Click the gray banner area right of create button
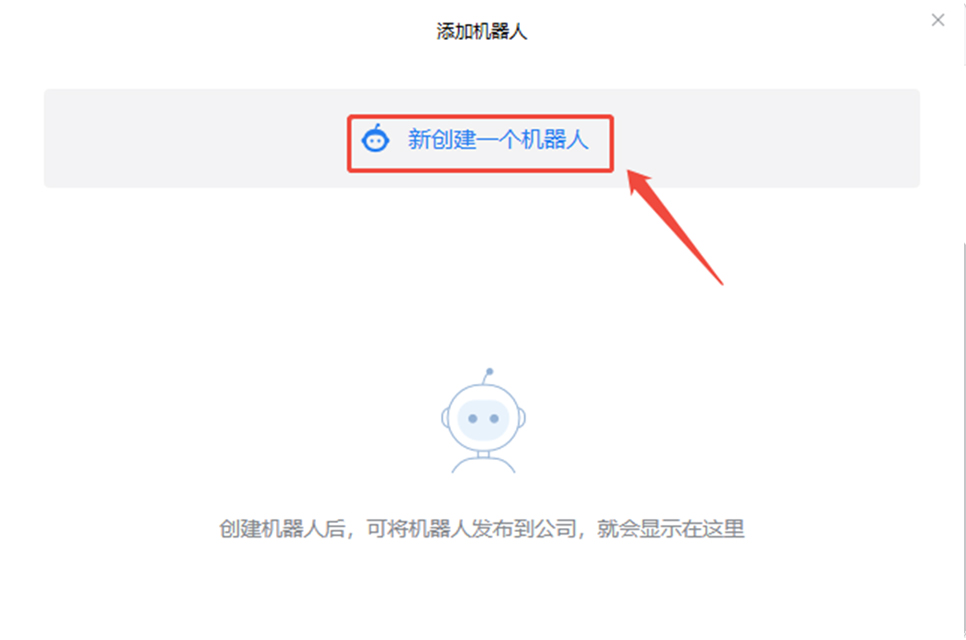The image size is (966, 640). [767, 139]
